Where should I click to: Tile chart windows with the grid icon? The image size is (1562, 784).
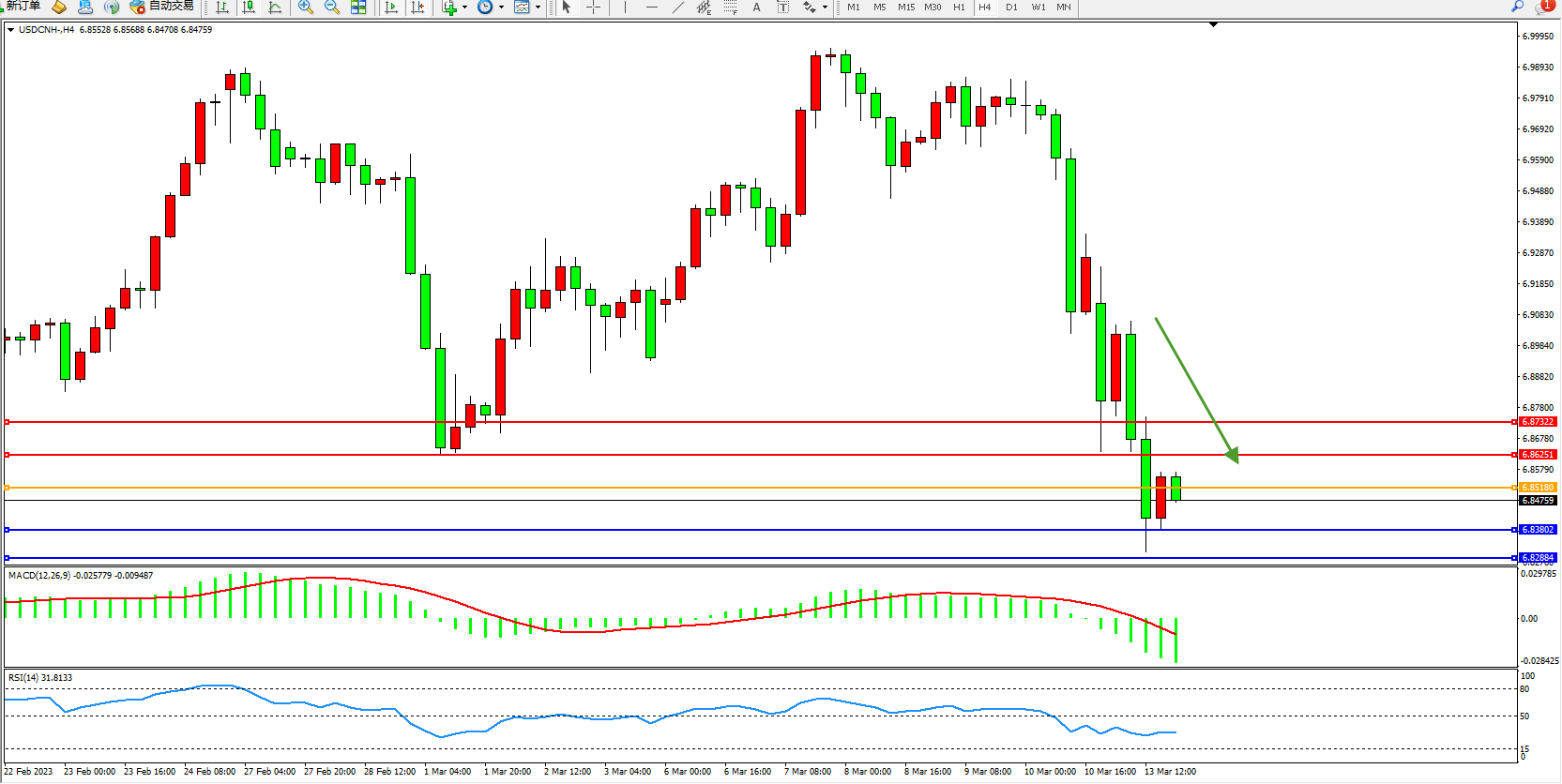pyautogui.click(x=358, y=8)
